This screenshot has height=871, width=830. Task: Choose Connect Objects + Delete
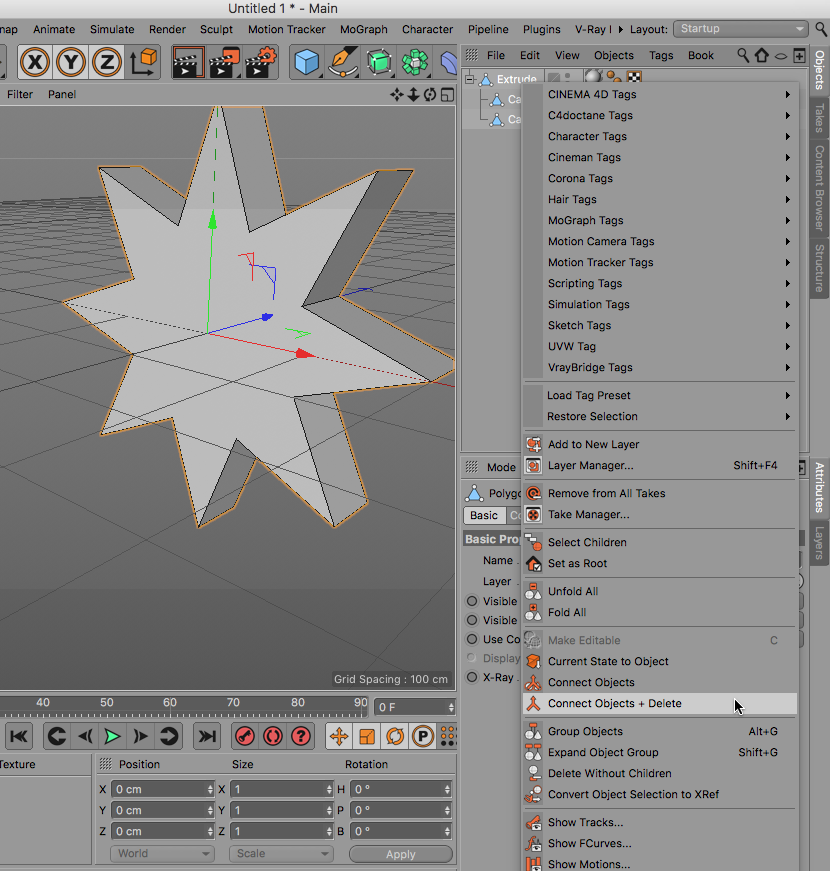pos(660,703)
